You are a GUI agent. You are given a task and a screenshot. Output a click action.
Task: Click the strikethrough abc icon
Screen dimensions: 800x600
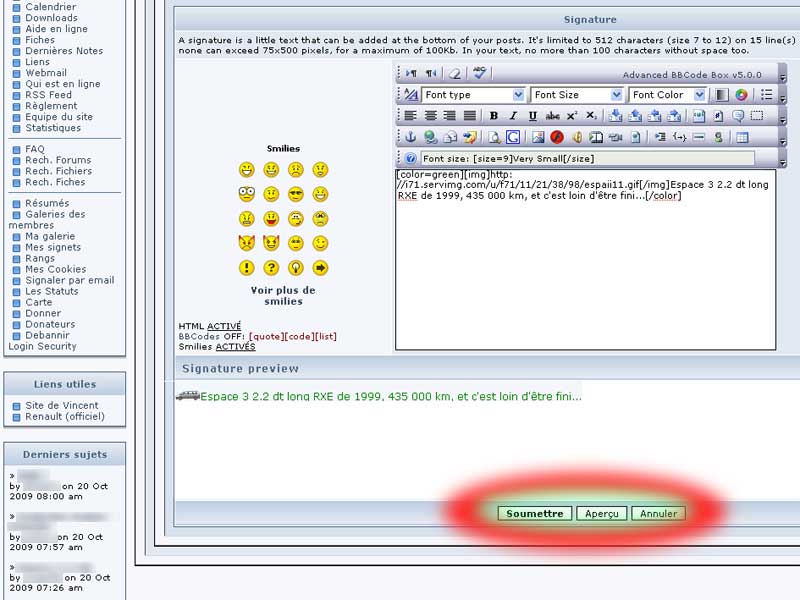553,116
